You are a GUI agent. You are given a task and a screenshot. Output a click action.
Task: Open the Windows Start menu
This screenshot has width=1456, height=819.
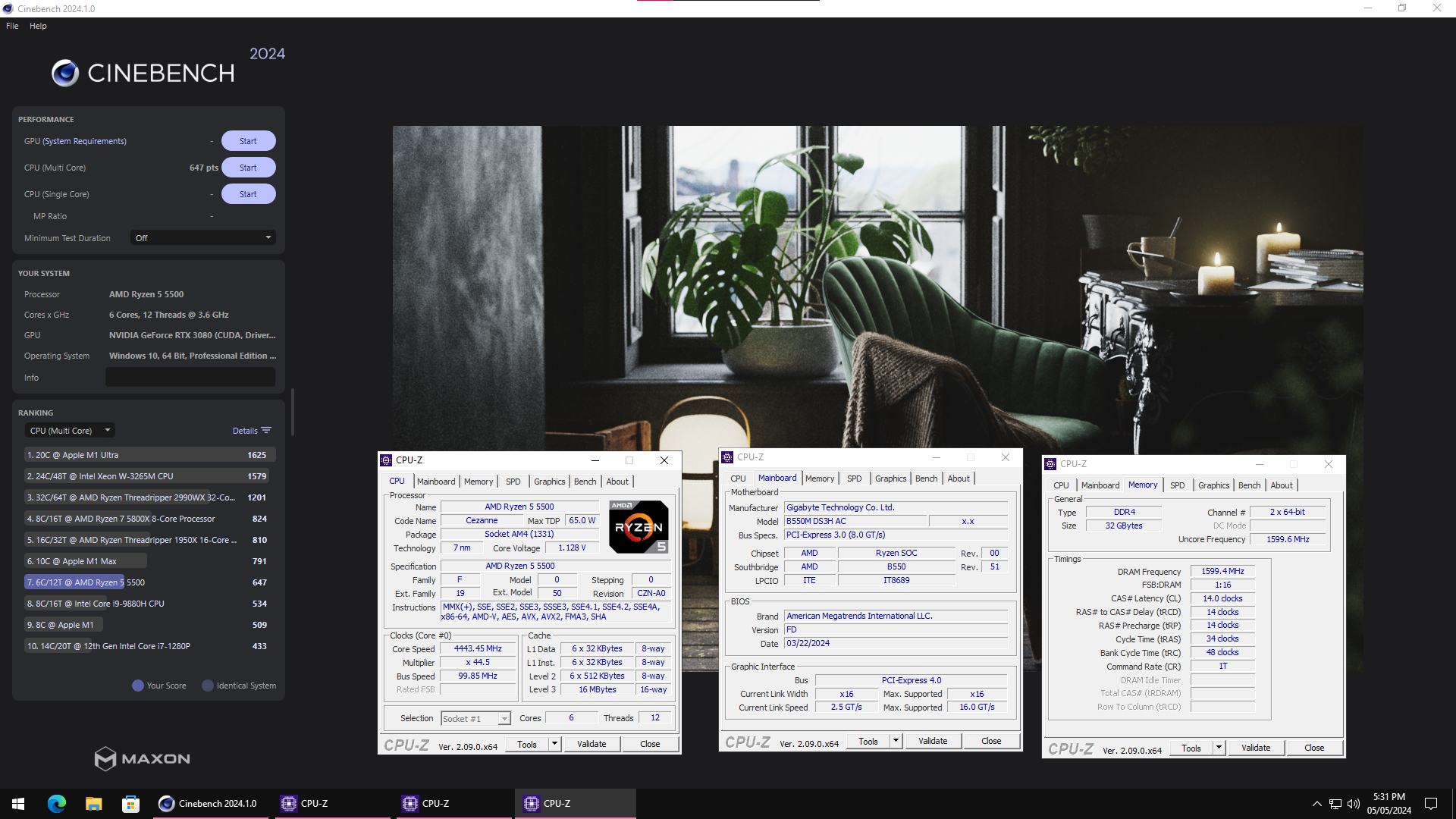coord(18,804)
